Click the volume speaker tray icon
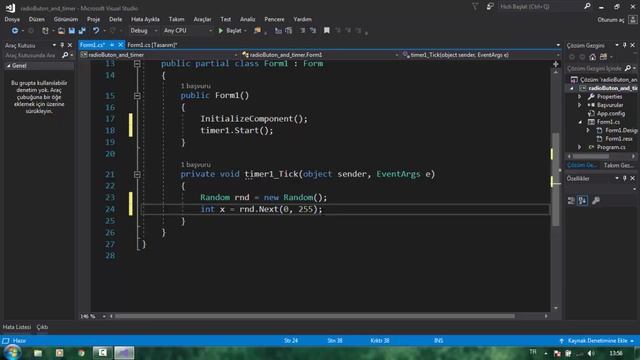Image resolution: width=640 pixels, height=360 pixels. click(x=591, y=353)
